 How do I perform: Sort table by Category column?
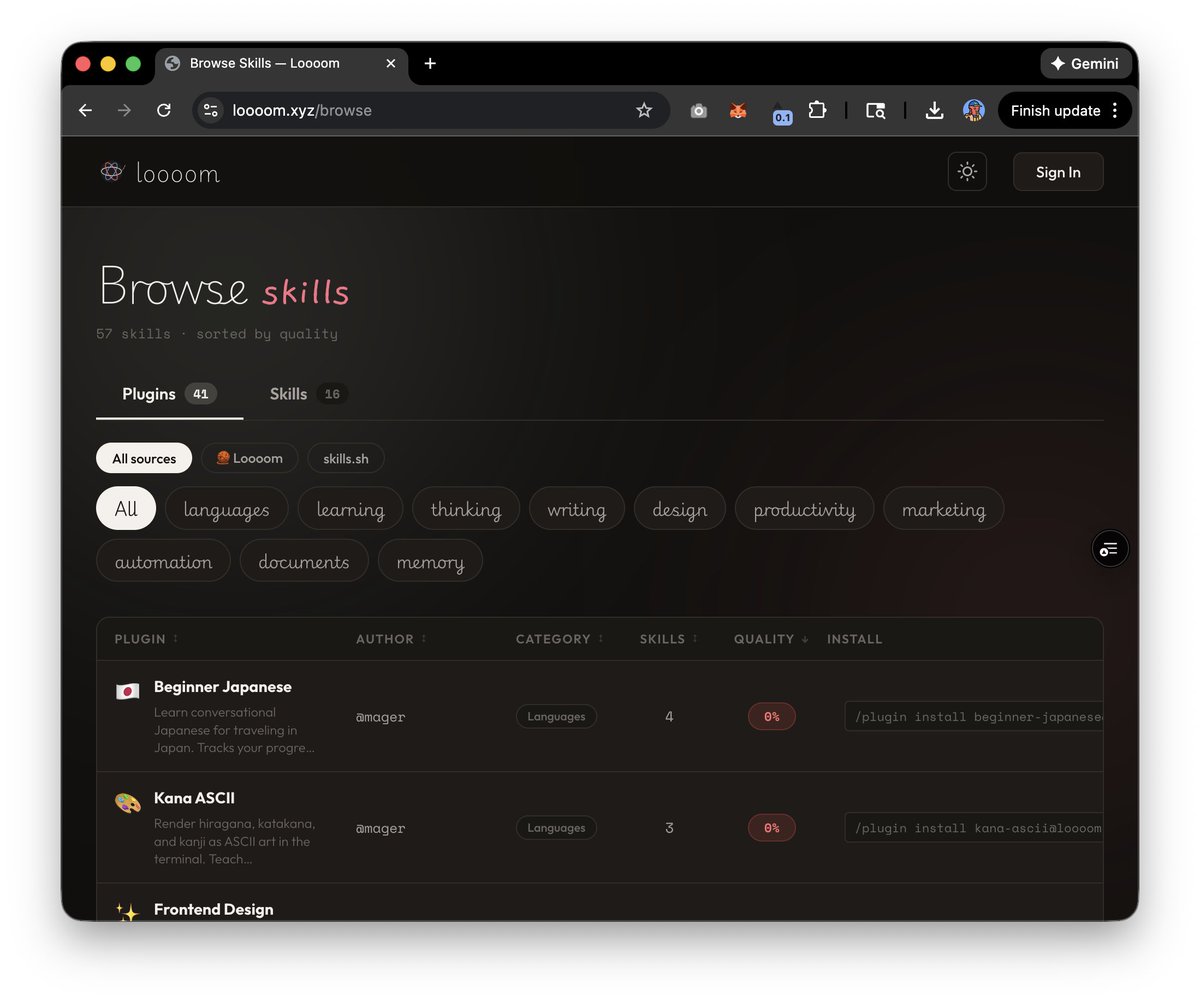click(x=560, y=639)
